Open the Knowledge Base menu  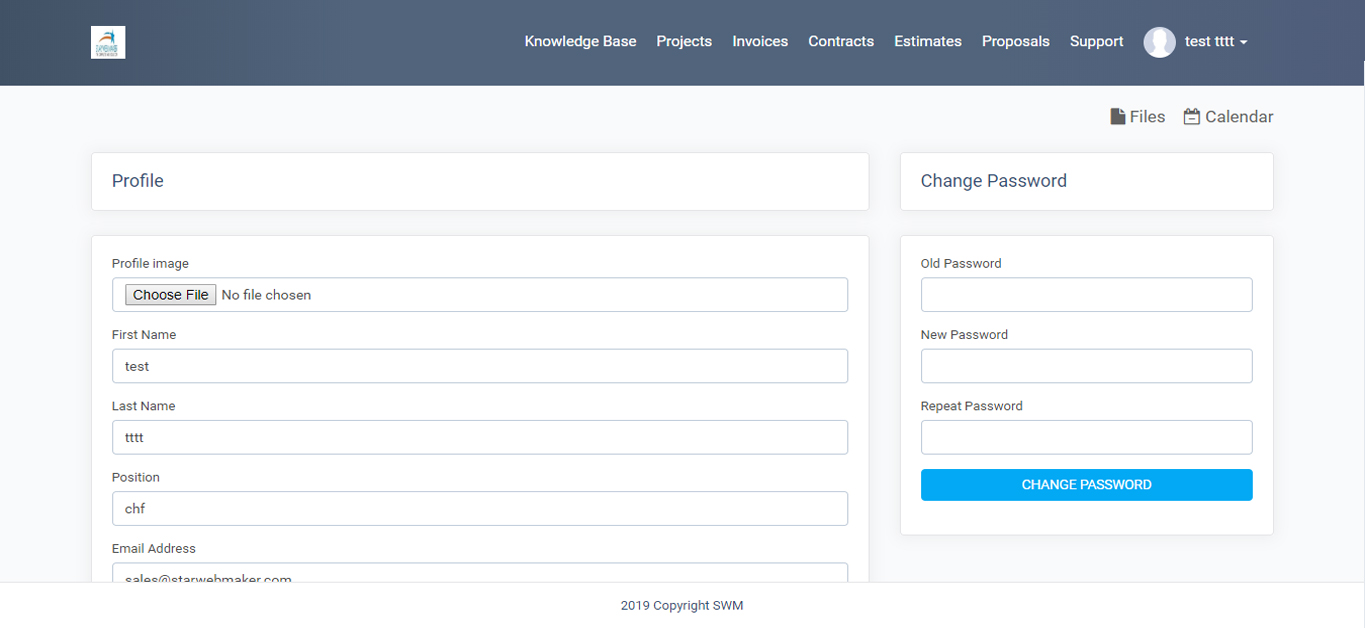(x=580, y=42)
